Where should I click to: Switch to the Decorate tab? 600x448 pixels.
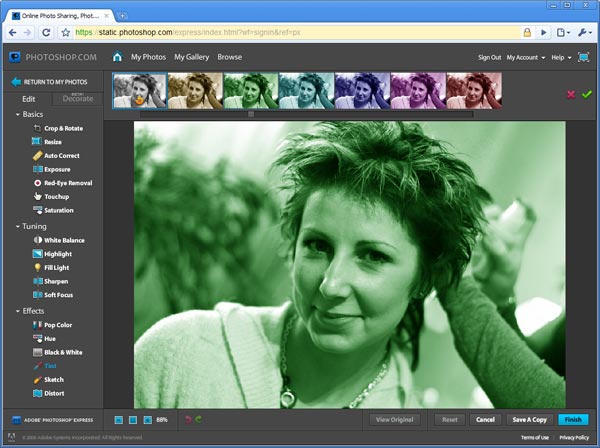pyautogui.click(x=78, y=99)
